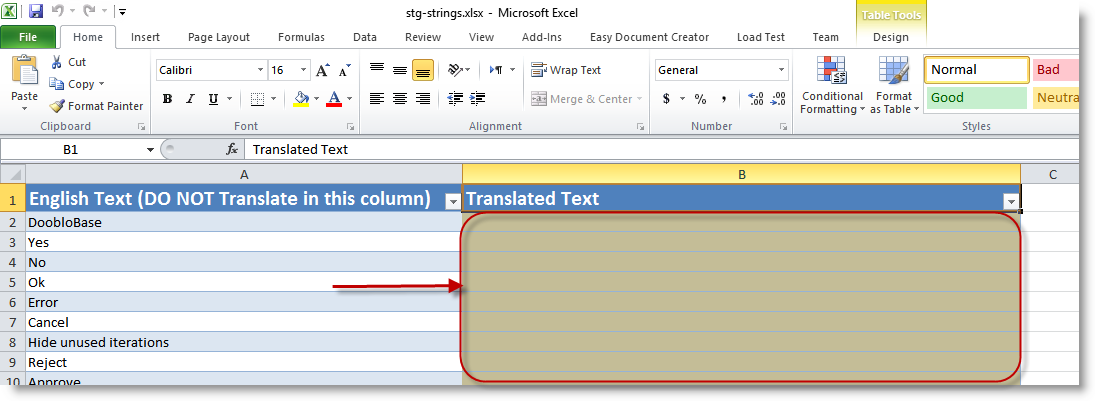
Task: Click the Save icon in quick access toolbar
Action: [36, 11]
